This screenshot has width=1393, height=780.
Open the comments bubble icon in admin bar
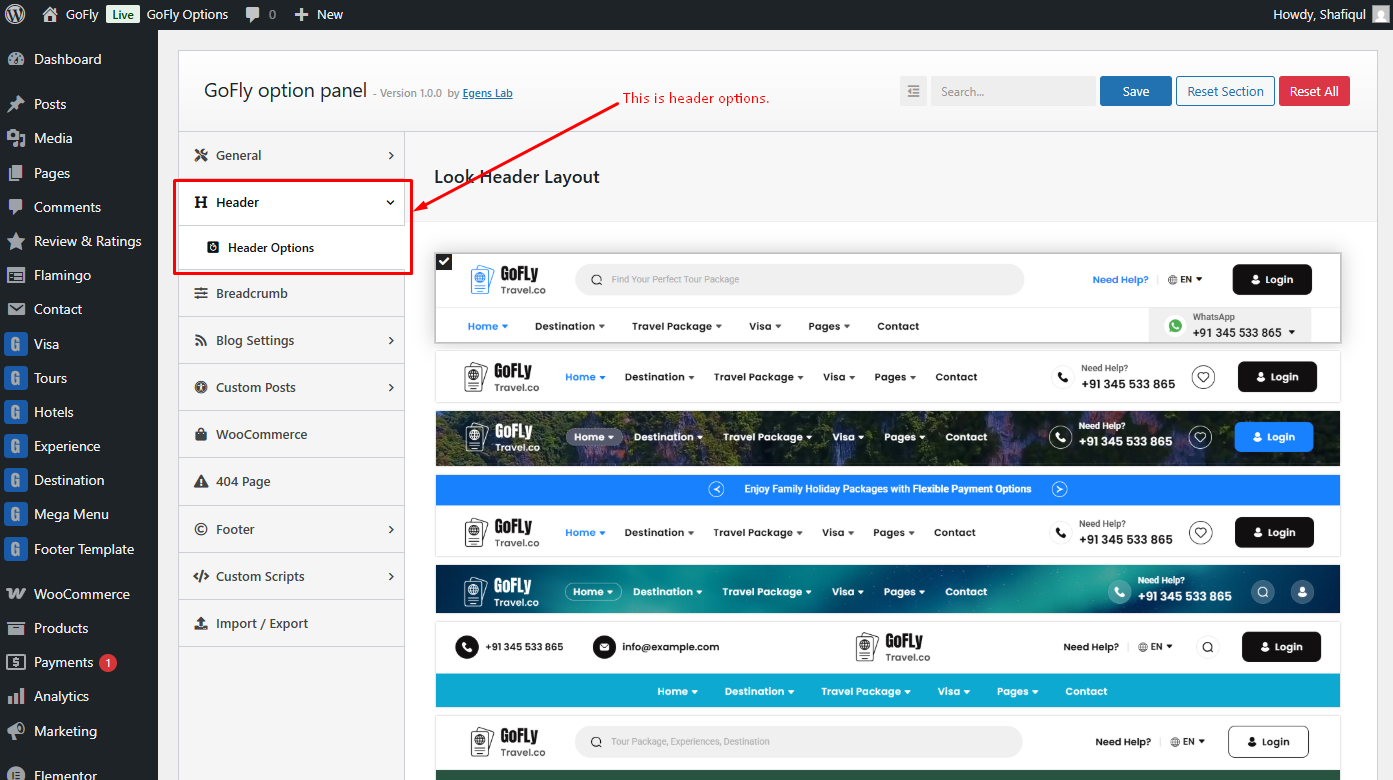[253, 14]
